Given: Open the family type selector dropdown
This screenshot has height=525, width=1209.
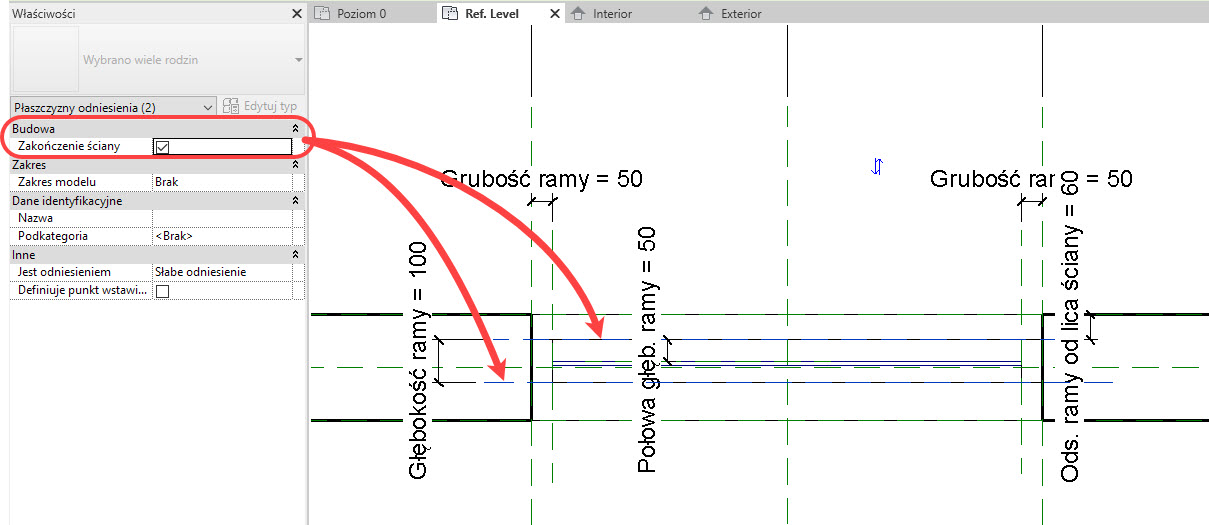Looking at the screenshot, I should pyautogui.click(x=298, y=60).
